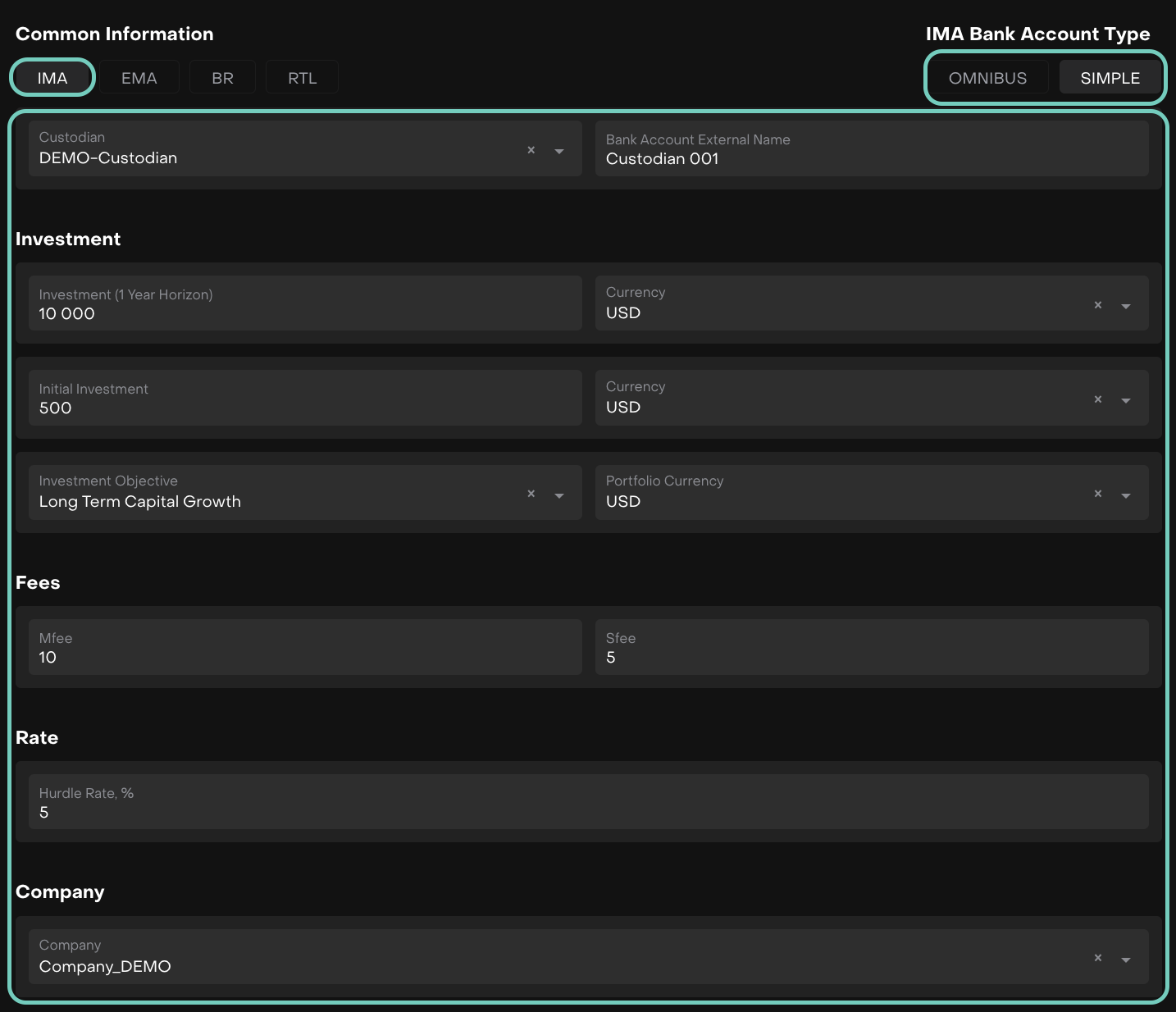The image size is (1176, 1012).
Task: Expand the Custodian dropdown list
Action: coord(559,151)
